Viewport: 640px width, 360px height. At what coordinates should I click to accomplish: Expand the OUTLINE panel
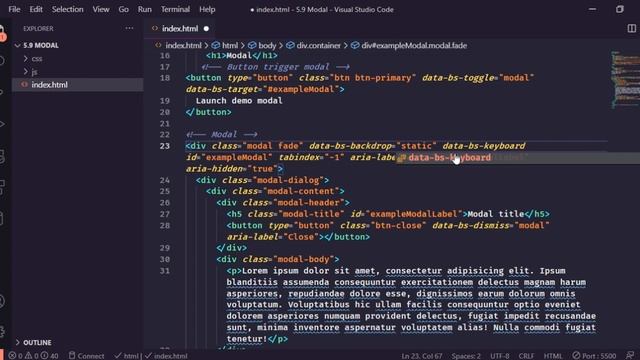pyautogui.click(x=37, y=342)
